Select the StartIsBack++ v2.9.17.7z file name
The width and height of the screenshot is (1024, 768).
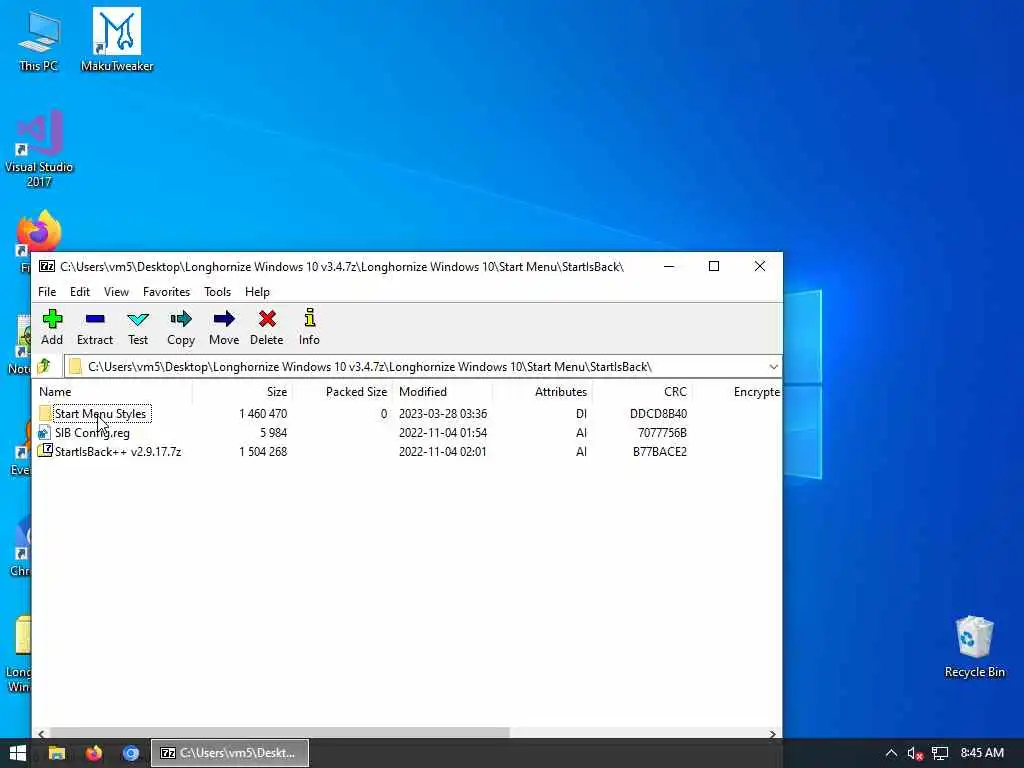click(x=118, y=451)
